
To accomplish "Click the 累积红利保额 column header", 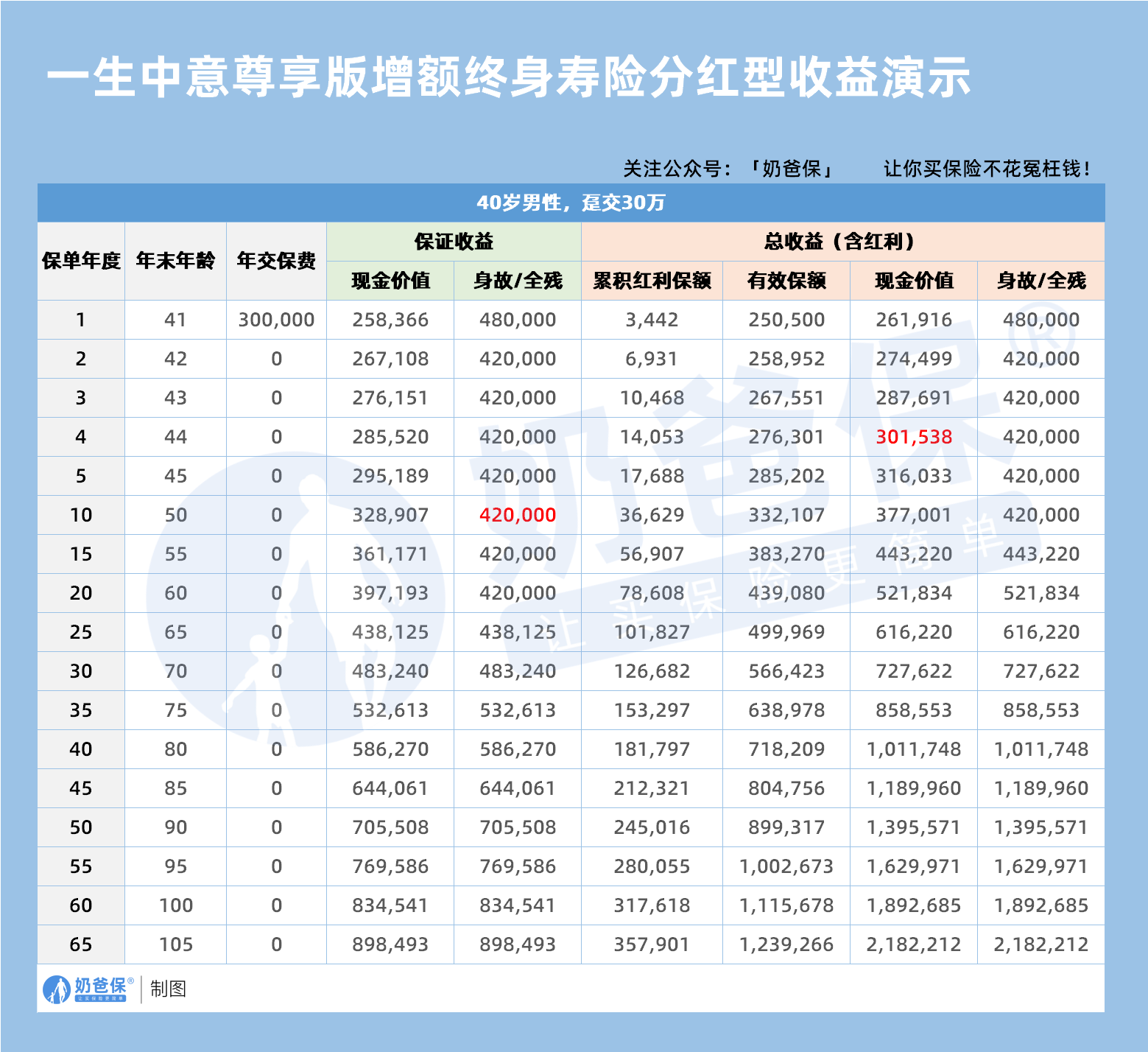I will [x=652, y=281].
